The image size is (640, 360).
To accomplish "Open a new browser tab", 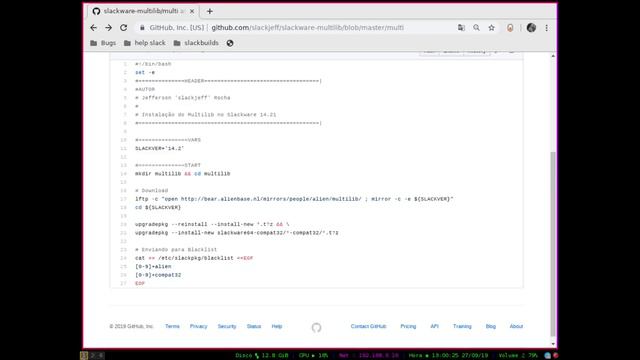I will (209, 11).
